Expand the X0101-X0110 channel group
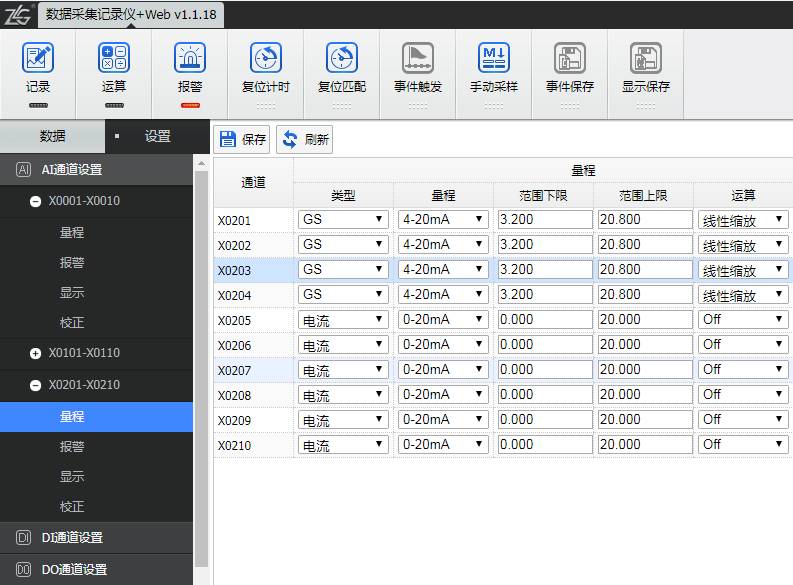This screenshot has height=585, width=793. (36, 353)
